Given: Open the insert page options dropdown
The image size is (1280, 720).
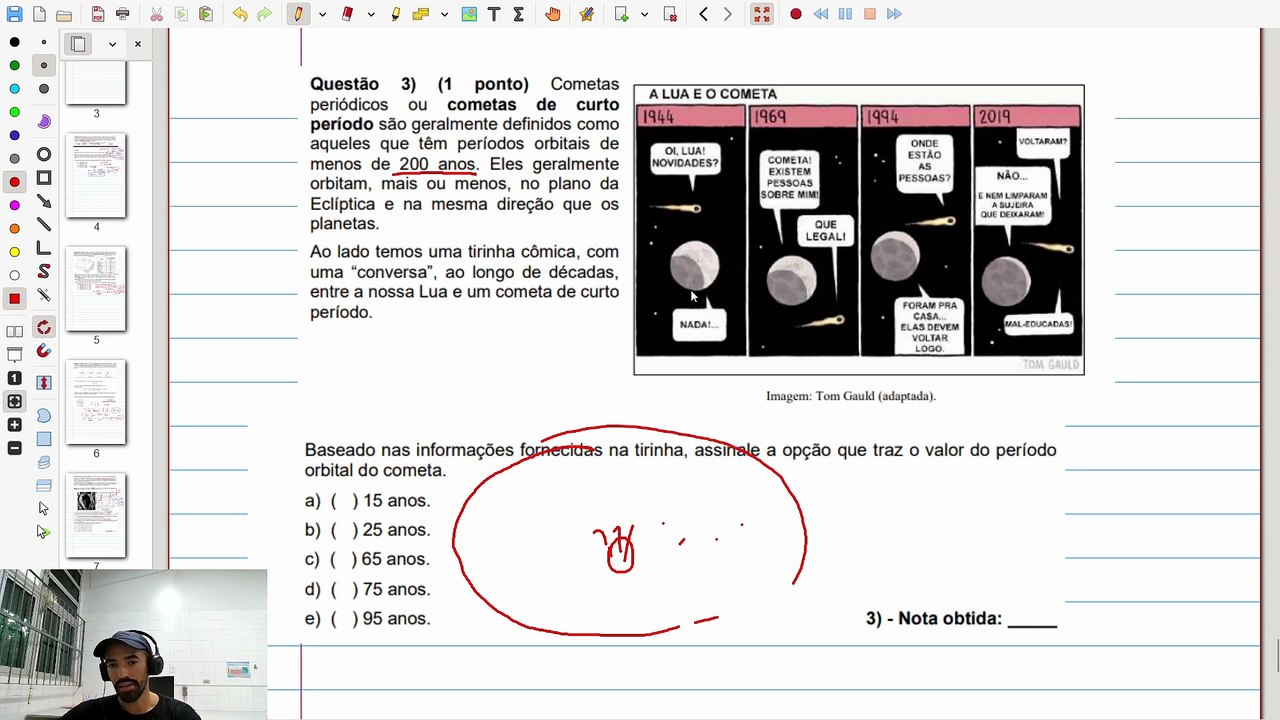Looking at the screenshot, I should click(x=645, y=14).
